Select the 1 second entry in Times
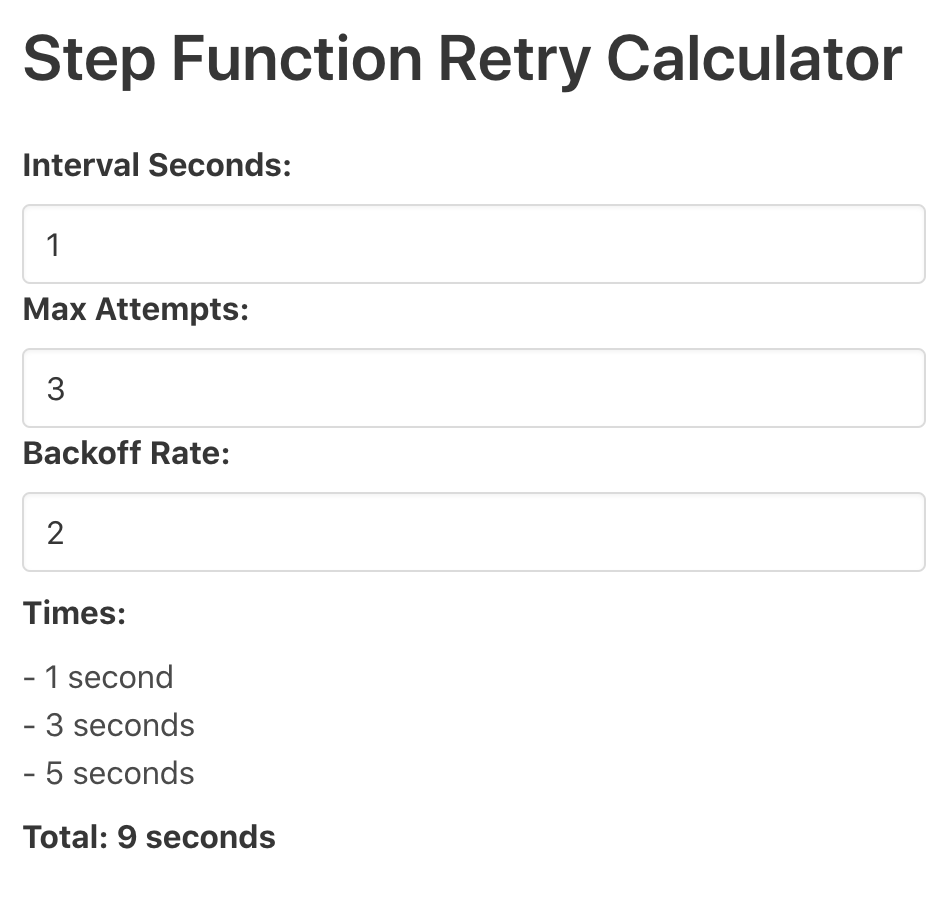The width and height of the screenshot is (948, 912). pos(98,677)
